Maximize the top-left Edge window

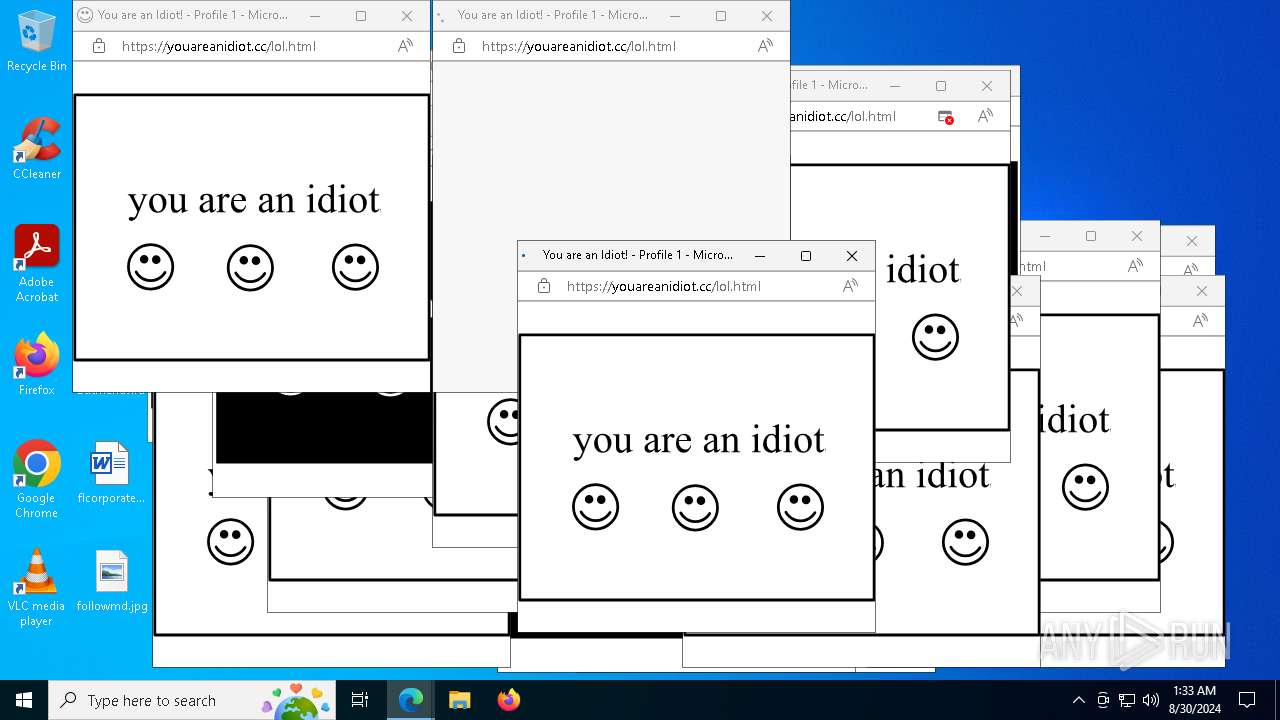coord(361,16)
